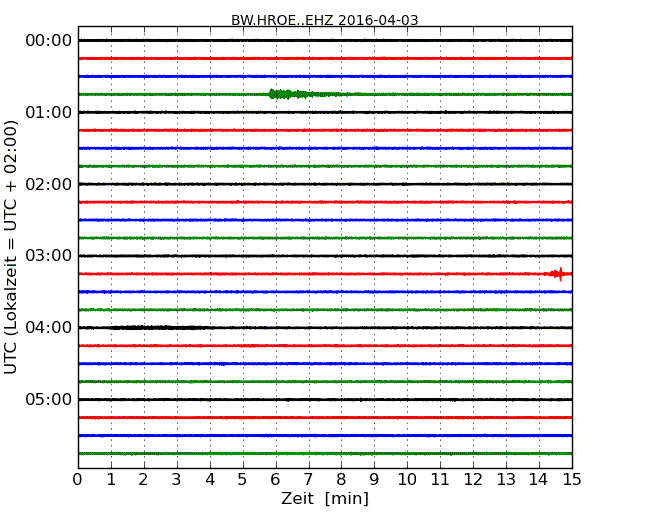Select the red seismic spike near minute 14.6
This screenshot has width=650, height=520.
point(558,274)
